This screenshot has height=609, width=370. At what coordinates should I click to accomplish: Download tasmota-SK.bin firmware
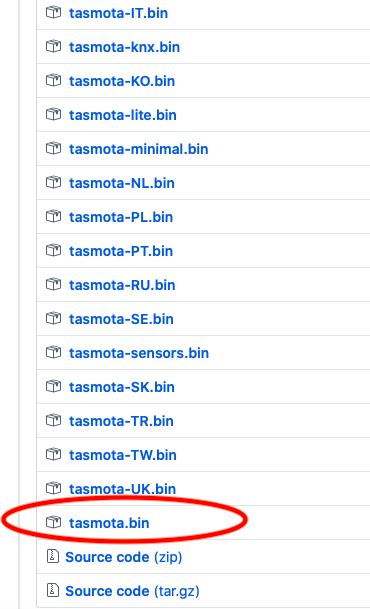[122, 387]
